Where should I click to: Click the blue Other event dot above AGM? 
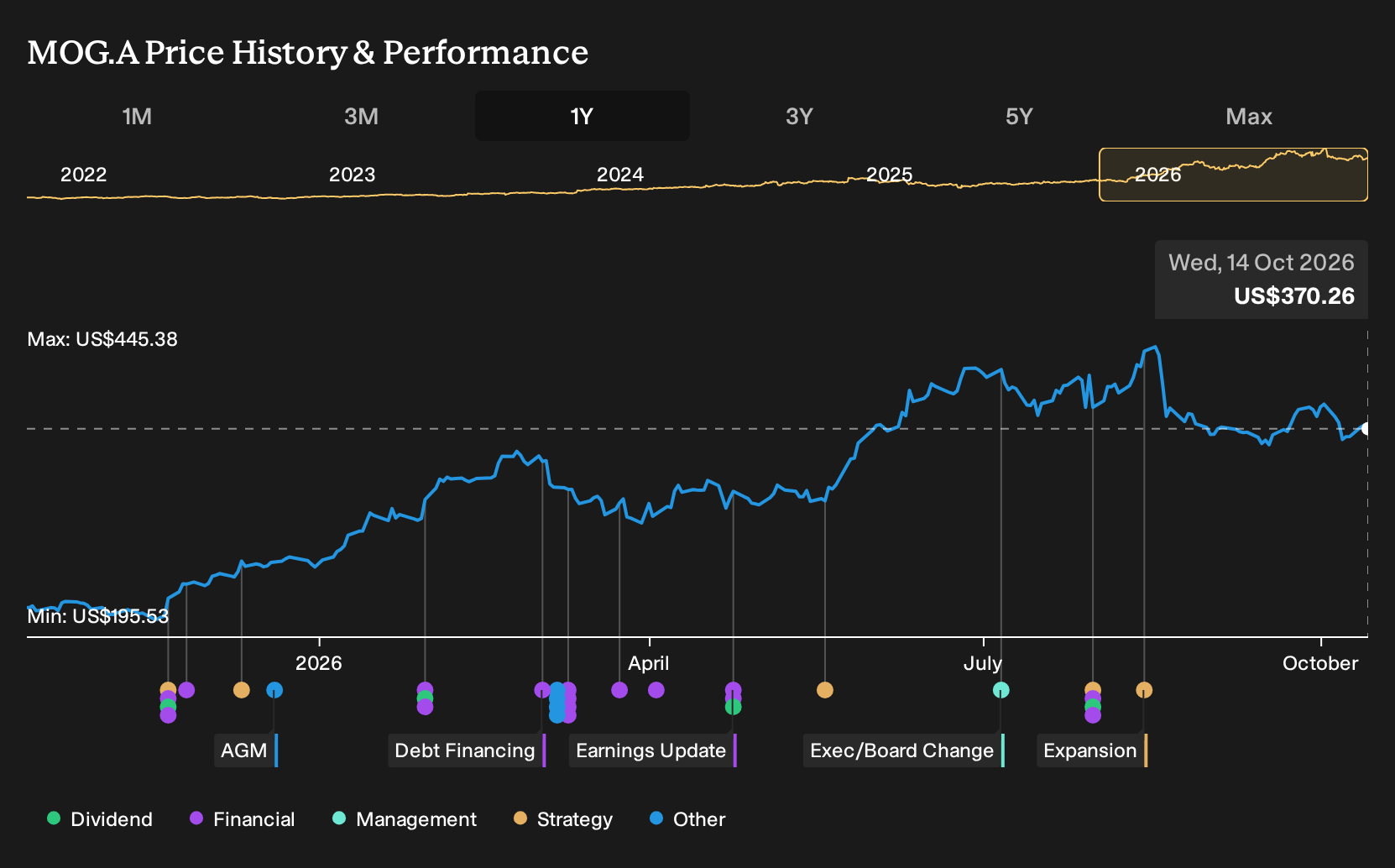point(274,690)
